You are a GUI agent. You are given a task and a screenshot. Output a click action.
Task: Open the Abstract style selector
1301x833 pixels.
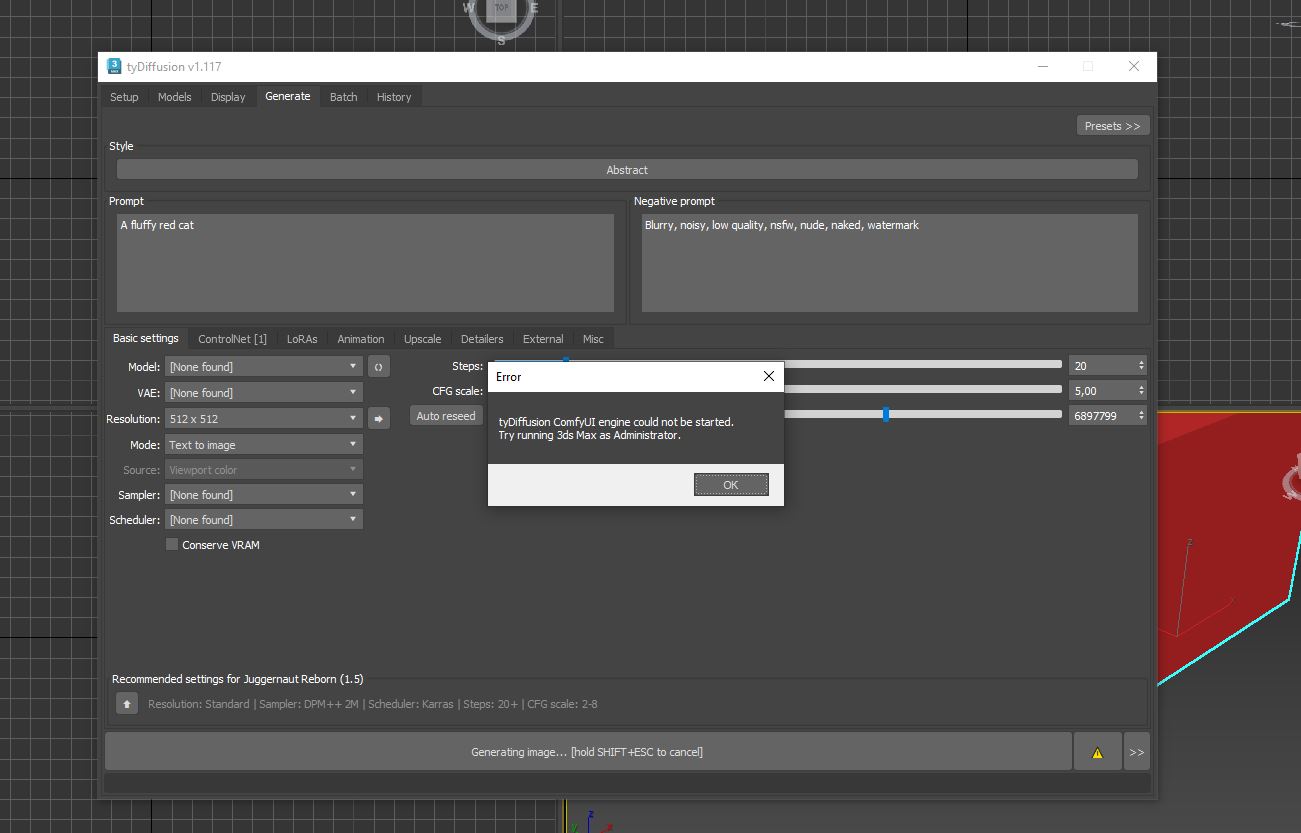627,170
